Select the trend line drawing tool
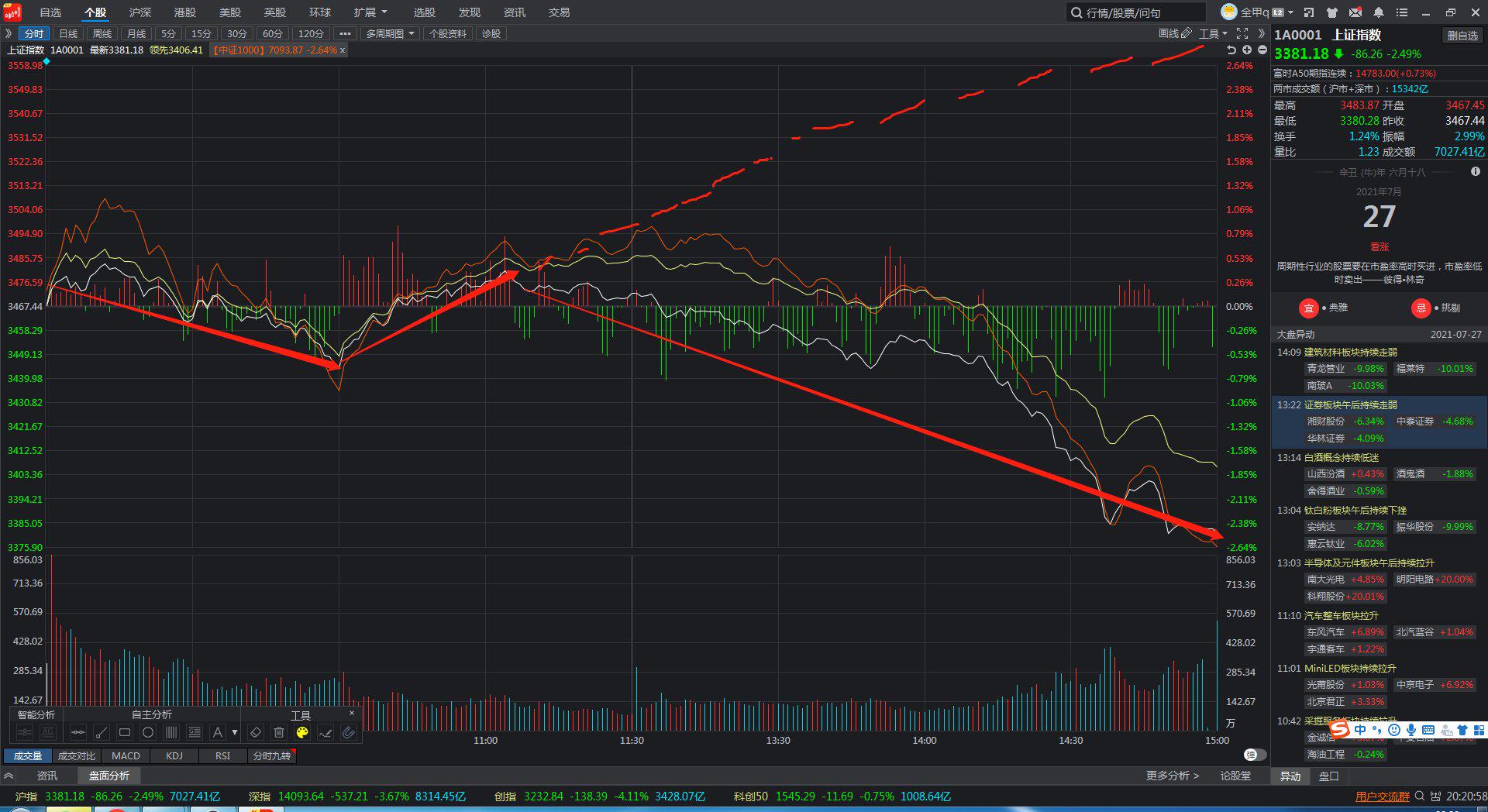 [x=101, y=732]
